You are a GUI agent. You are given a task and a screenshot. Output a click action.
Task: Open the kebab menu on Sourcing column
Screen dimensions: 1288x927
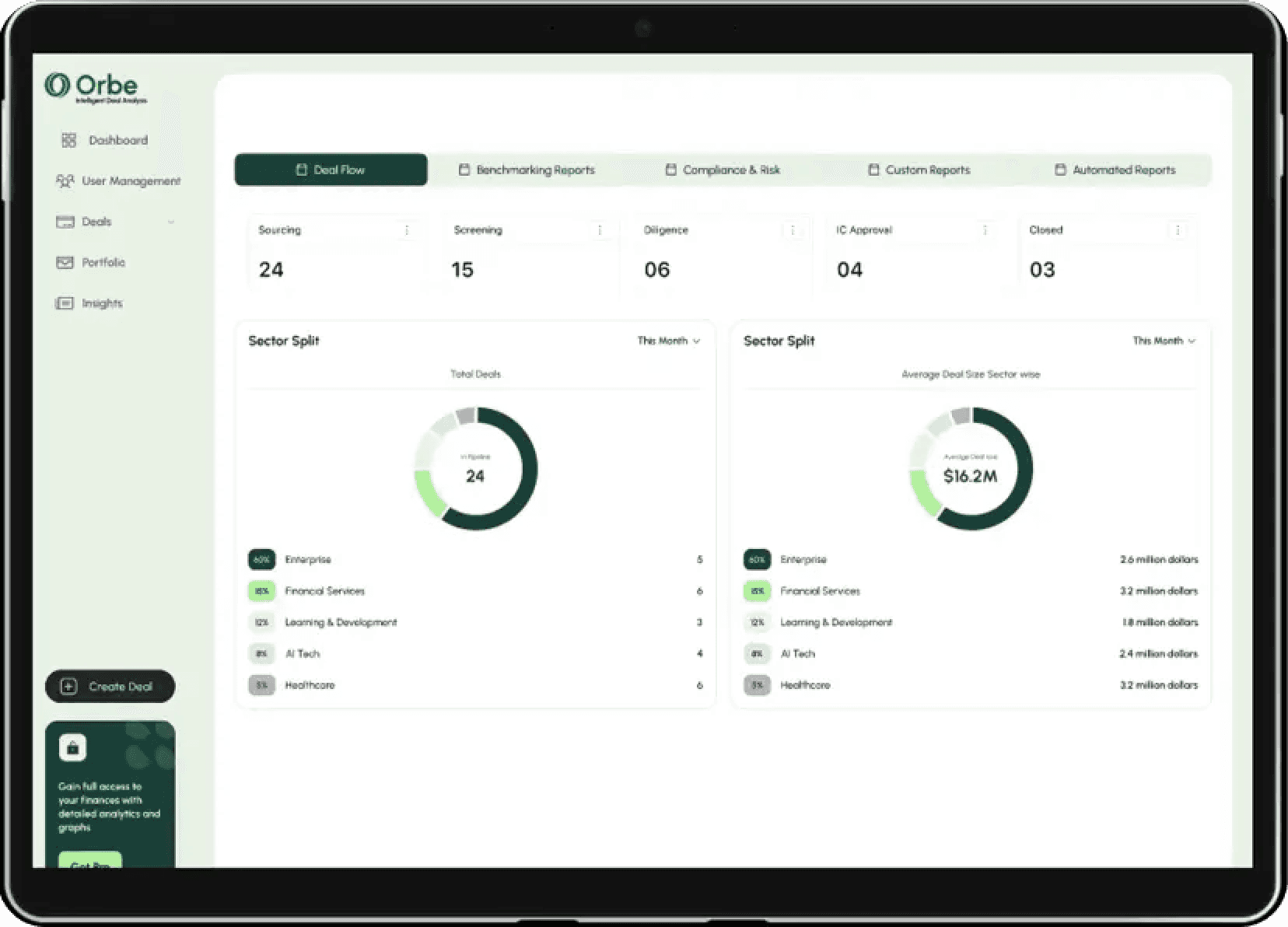point(406,229)
